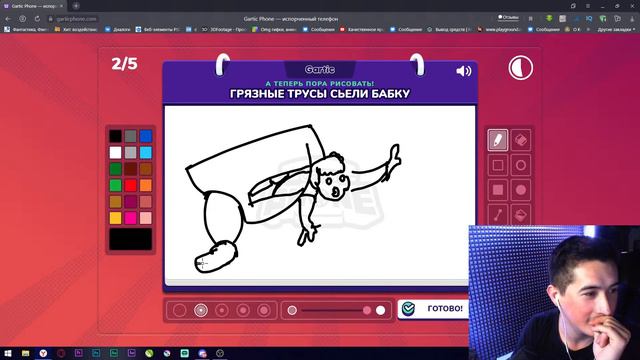Screen dimensions: 640x360
Task: Pick the largest brush size
Action: click(264, 311)
